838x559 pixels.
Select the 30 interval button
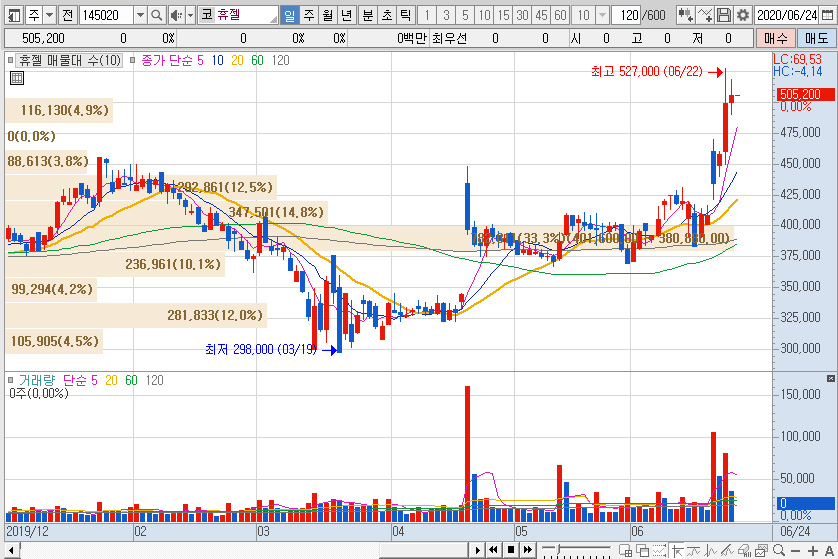click(522, 15)
